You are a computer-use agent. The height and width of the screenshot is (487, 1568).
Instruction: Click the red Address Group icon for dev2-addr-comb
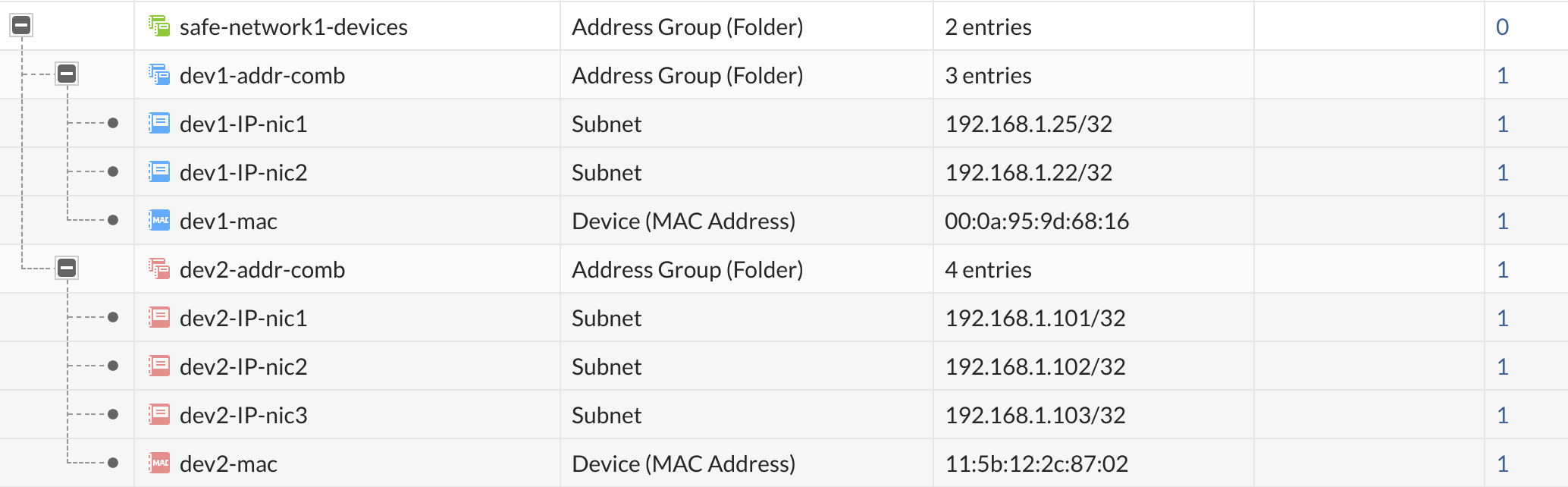[158, 269]
